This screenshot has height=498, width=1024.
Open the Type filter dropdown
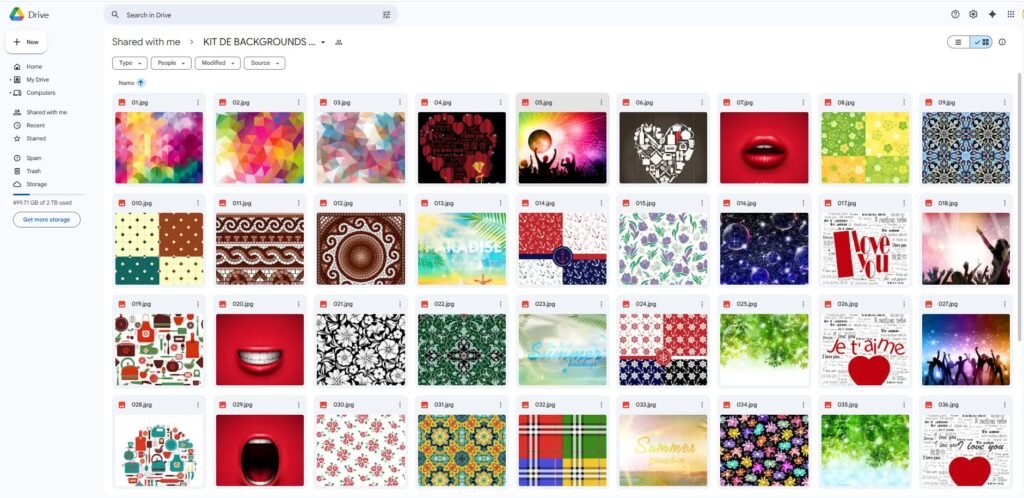tap(129, 63)
